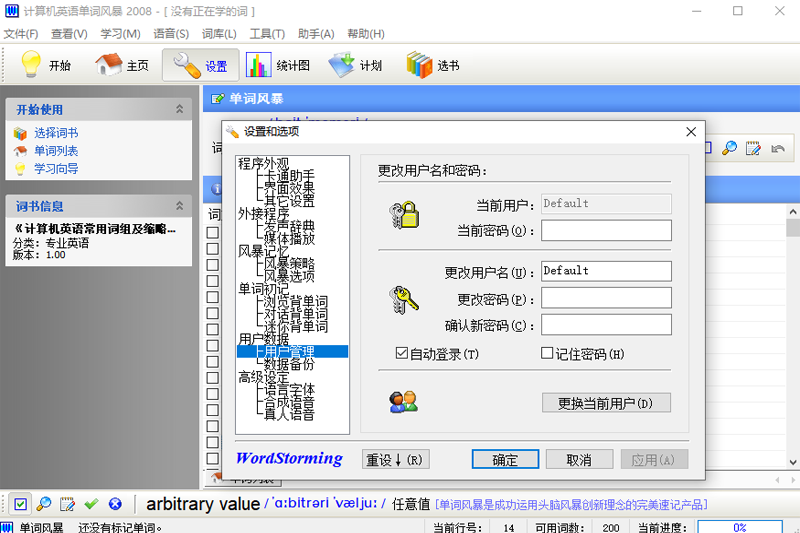Select 用户数据 in settings tree
The height and width of the screenshot is (533, 800).
pos(264,339)
